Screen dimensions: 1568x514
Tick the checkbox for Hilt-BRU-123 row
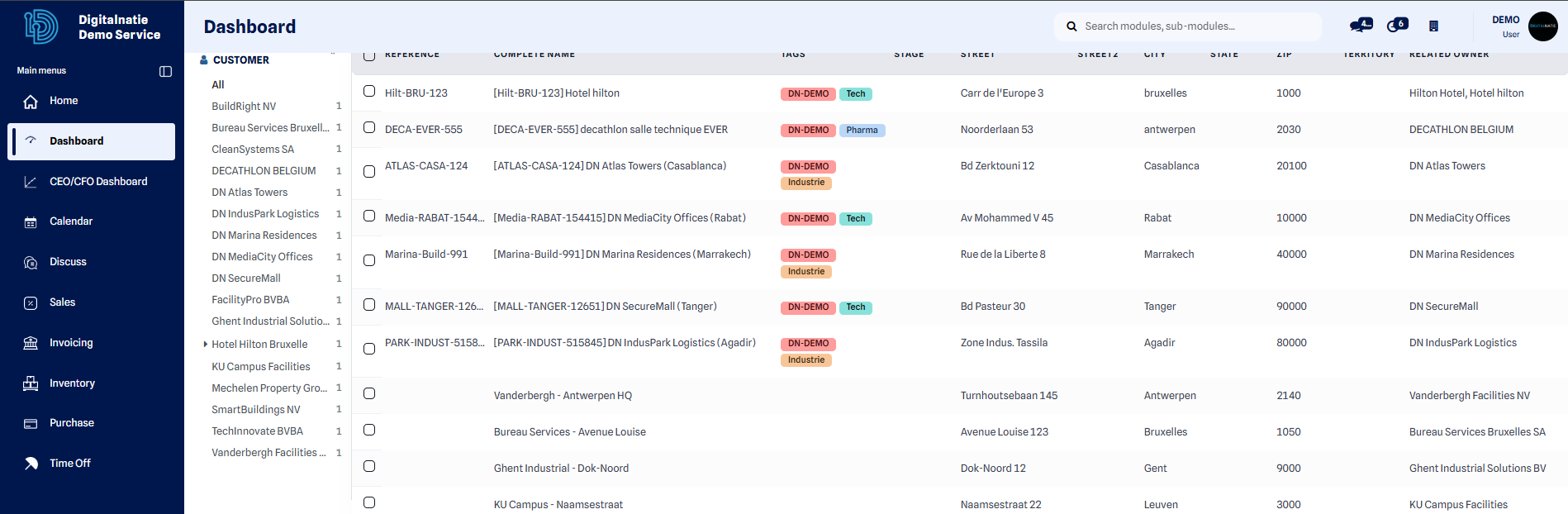(369, 92)
